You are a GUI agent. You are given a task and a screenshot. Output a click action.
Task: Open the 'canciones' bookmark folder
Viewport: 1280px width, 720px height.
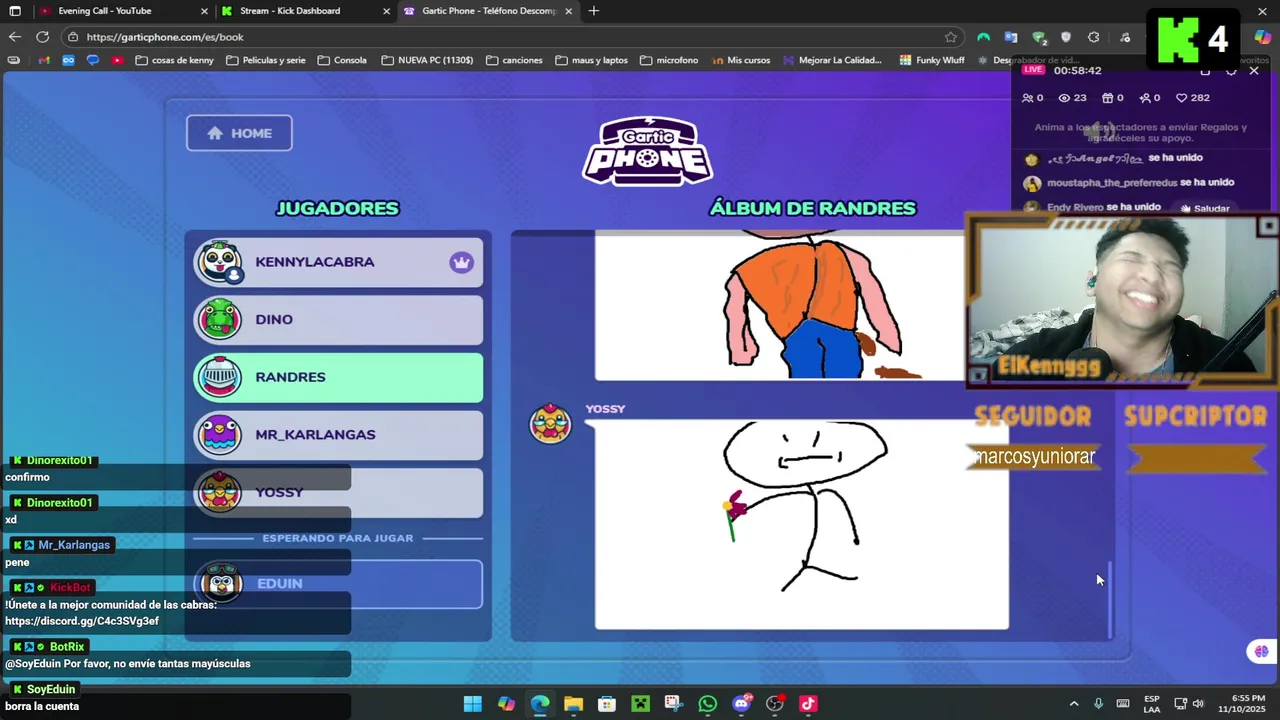coord(514,60)
